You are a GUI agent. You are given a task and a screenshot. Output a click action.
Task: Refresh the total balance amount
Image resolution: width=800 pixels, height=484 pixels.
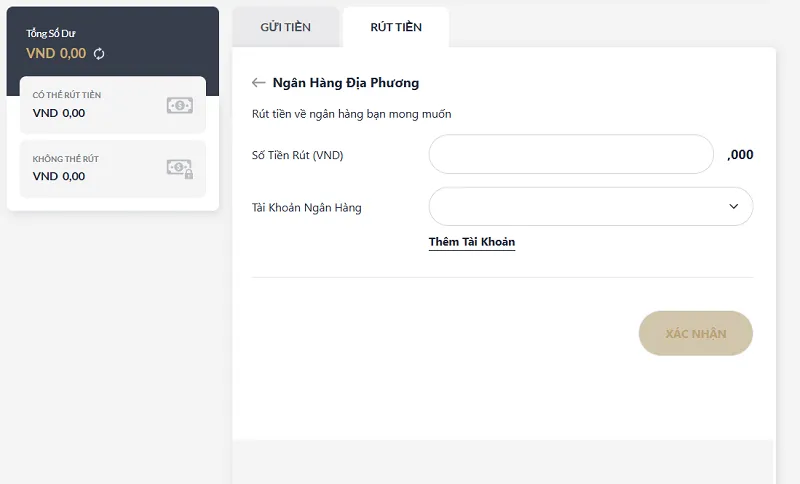[99, 54]
